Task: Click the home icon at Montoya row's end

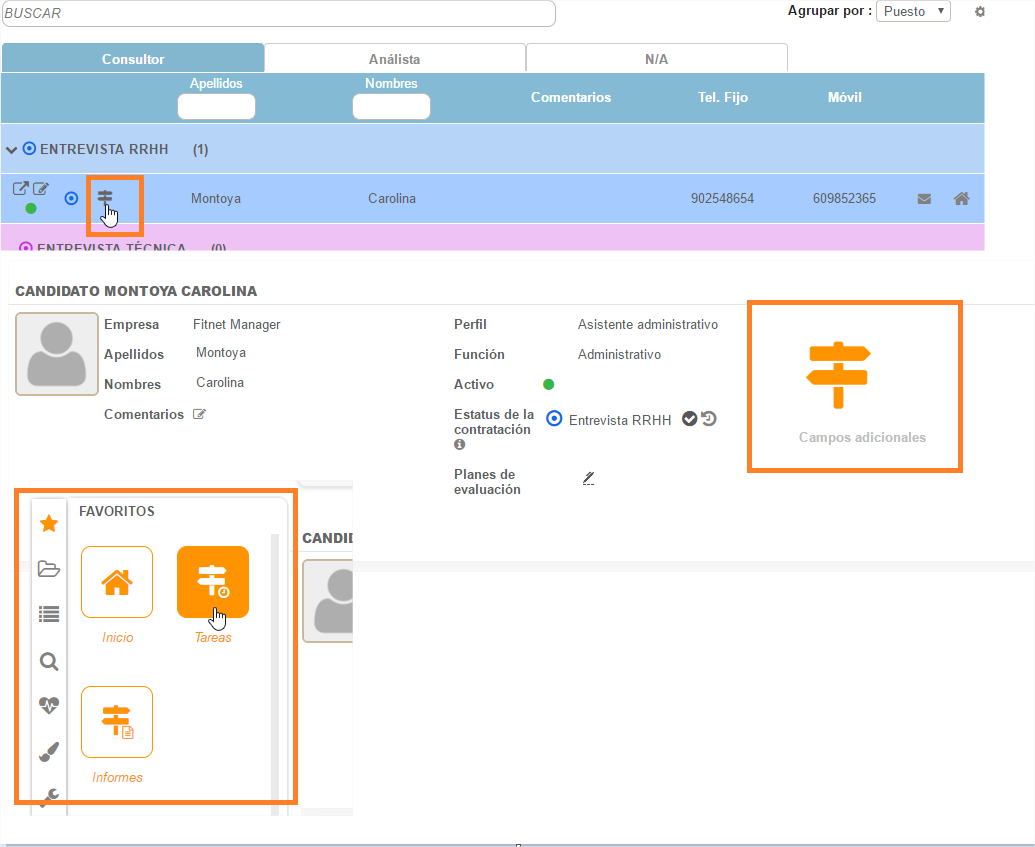Action: 961,199
